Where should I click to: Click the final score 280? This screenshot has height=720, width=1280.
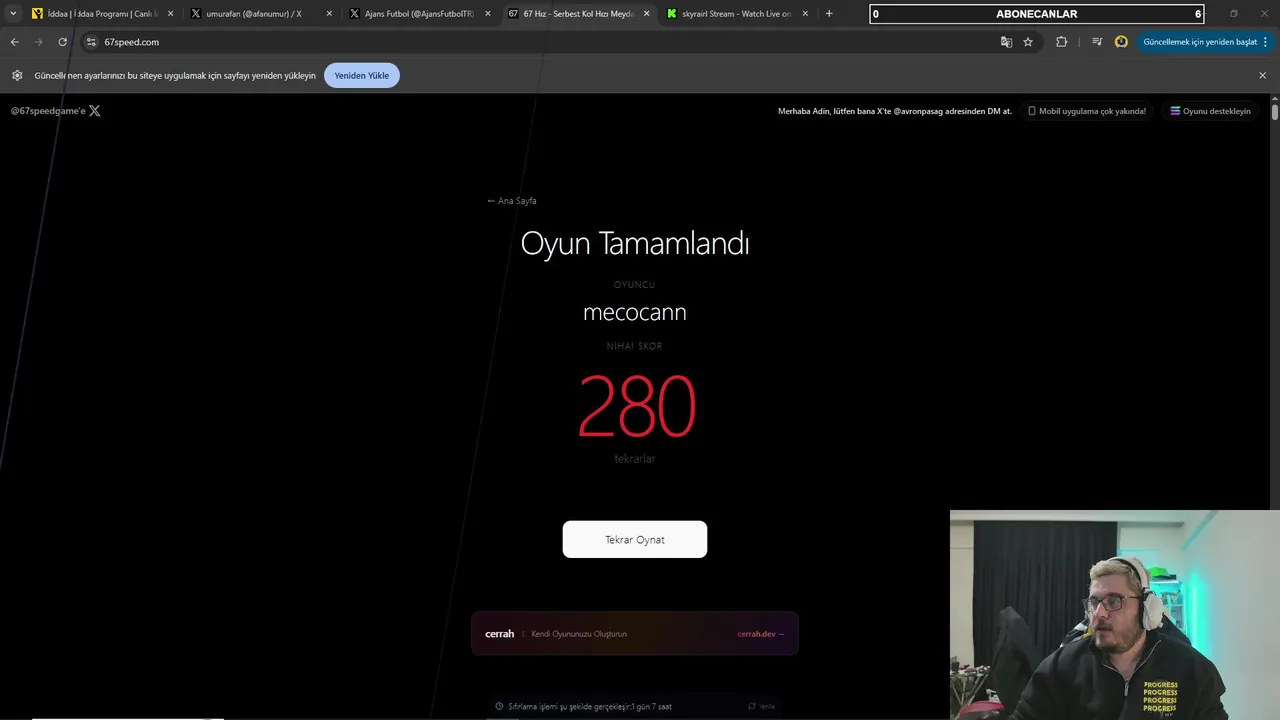click(636, 406)
